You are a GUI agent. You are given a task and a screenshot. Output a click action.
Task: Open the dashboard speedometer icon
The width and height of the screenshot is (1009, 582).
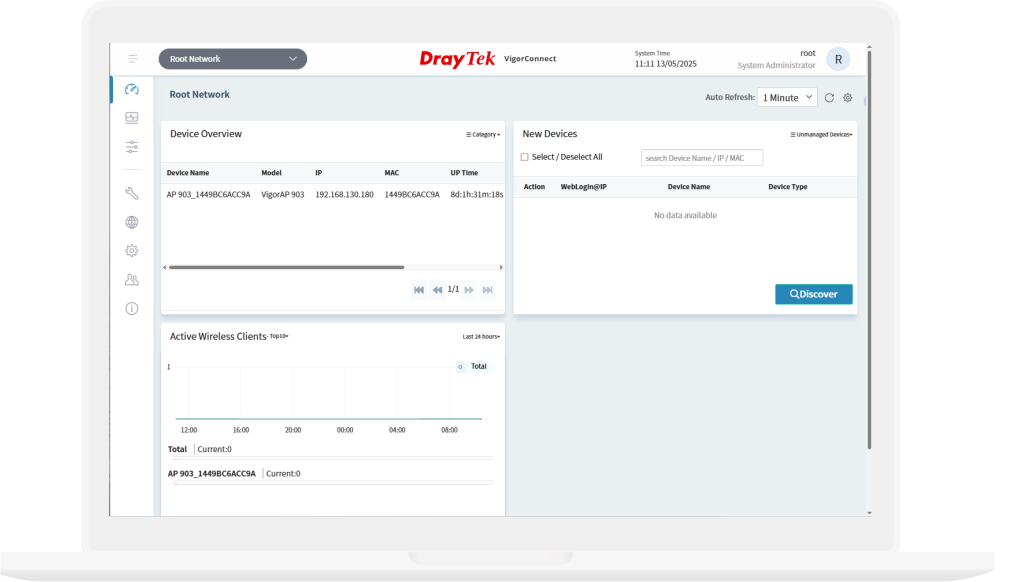(x=132, y=89)
